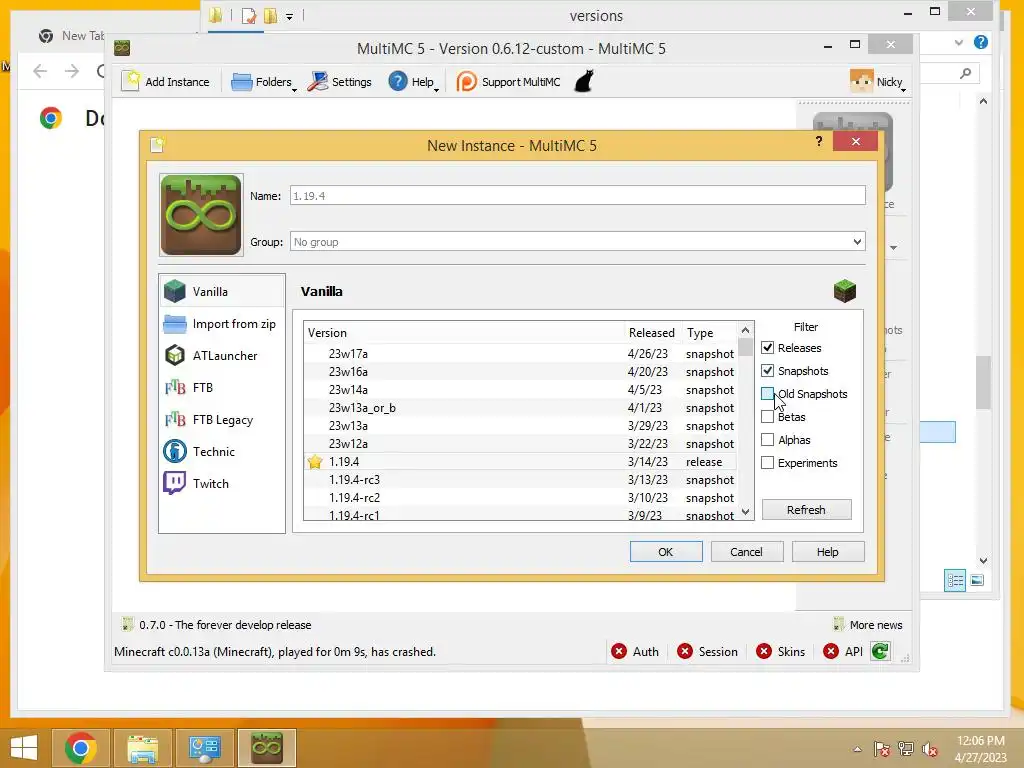
Task: Click MultiMC icon in the taskbar
Action: click(x=266, y=748)
